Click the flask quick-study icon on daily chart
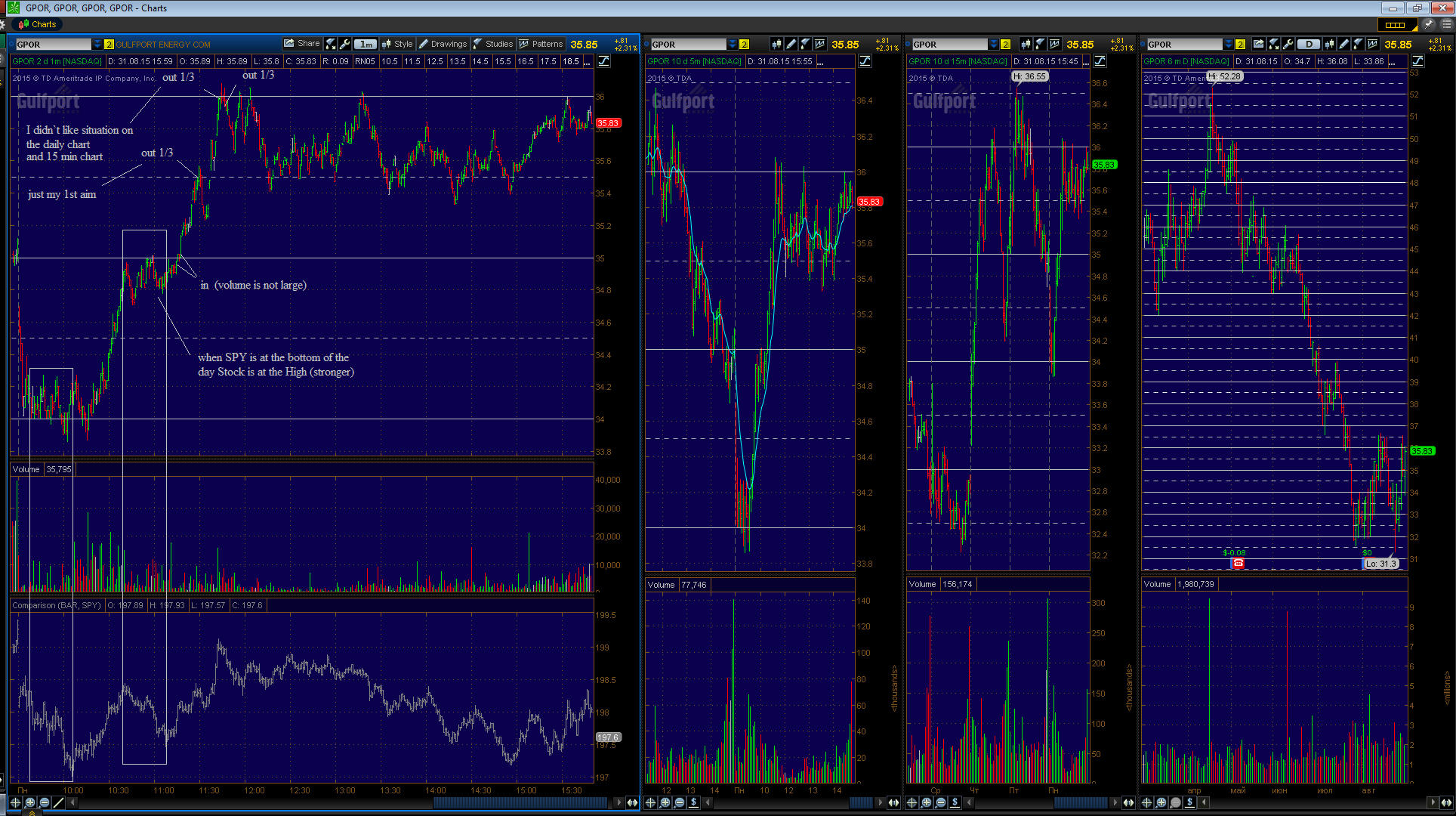Screen dimensions: 1456x816 point(1273,44)
